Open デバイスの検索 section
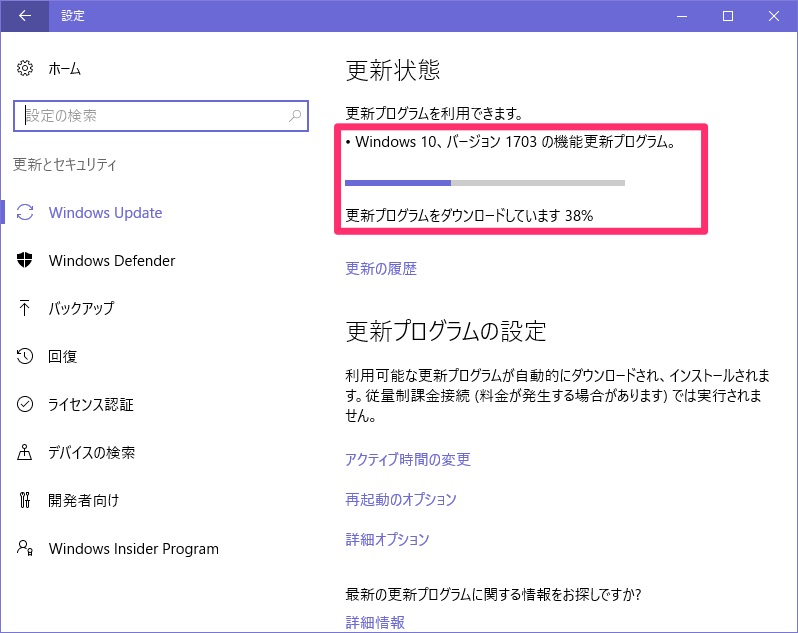Image resolution: width=798 pixels, height=633 pixels. [92, 452]
